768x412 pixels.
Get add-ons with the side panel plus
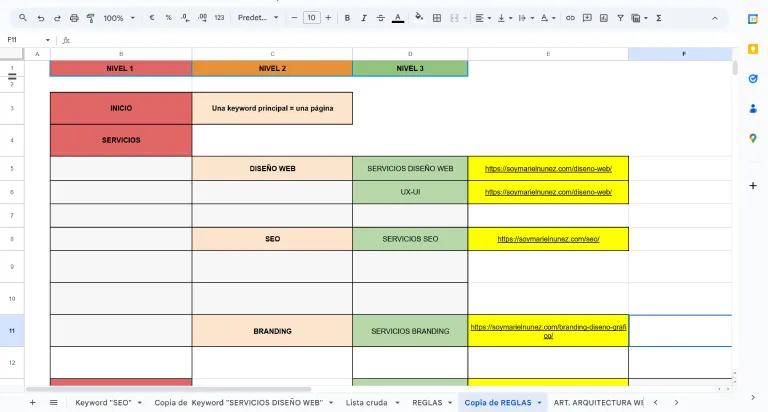tap(753, 186)
